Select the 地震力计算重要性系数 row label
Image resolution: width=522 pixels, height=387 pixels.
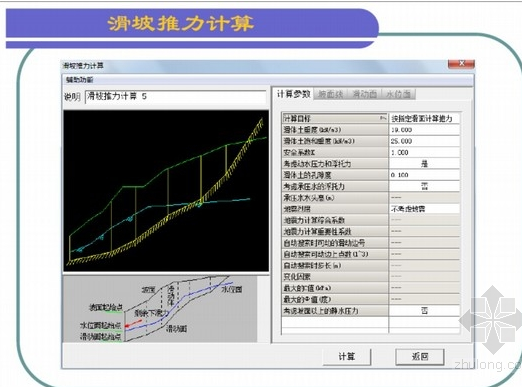[335, 232]
